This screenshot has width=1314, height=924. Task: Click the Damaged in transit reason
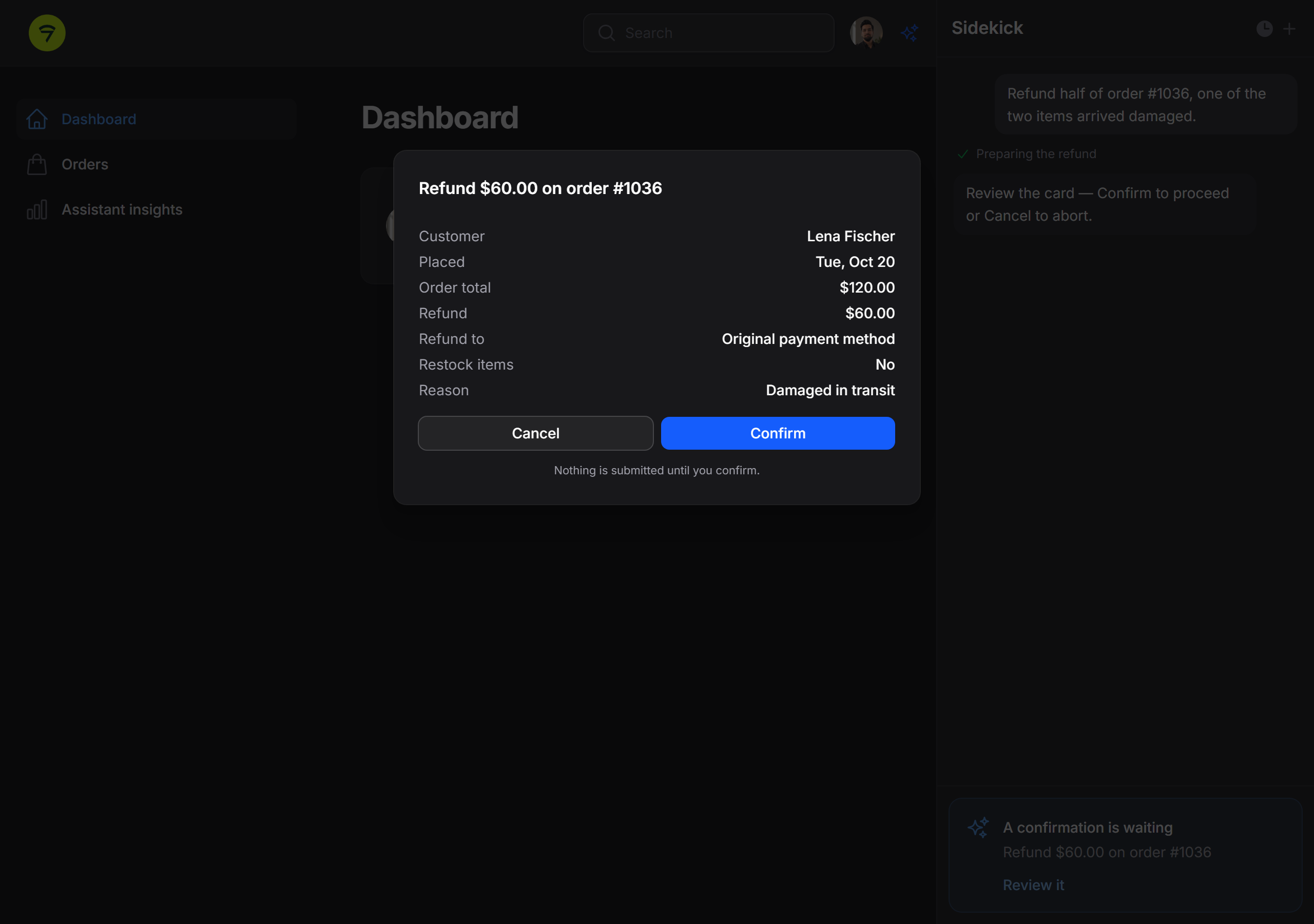(830, 391)
